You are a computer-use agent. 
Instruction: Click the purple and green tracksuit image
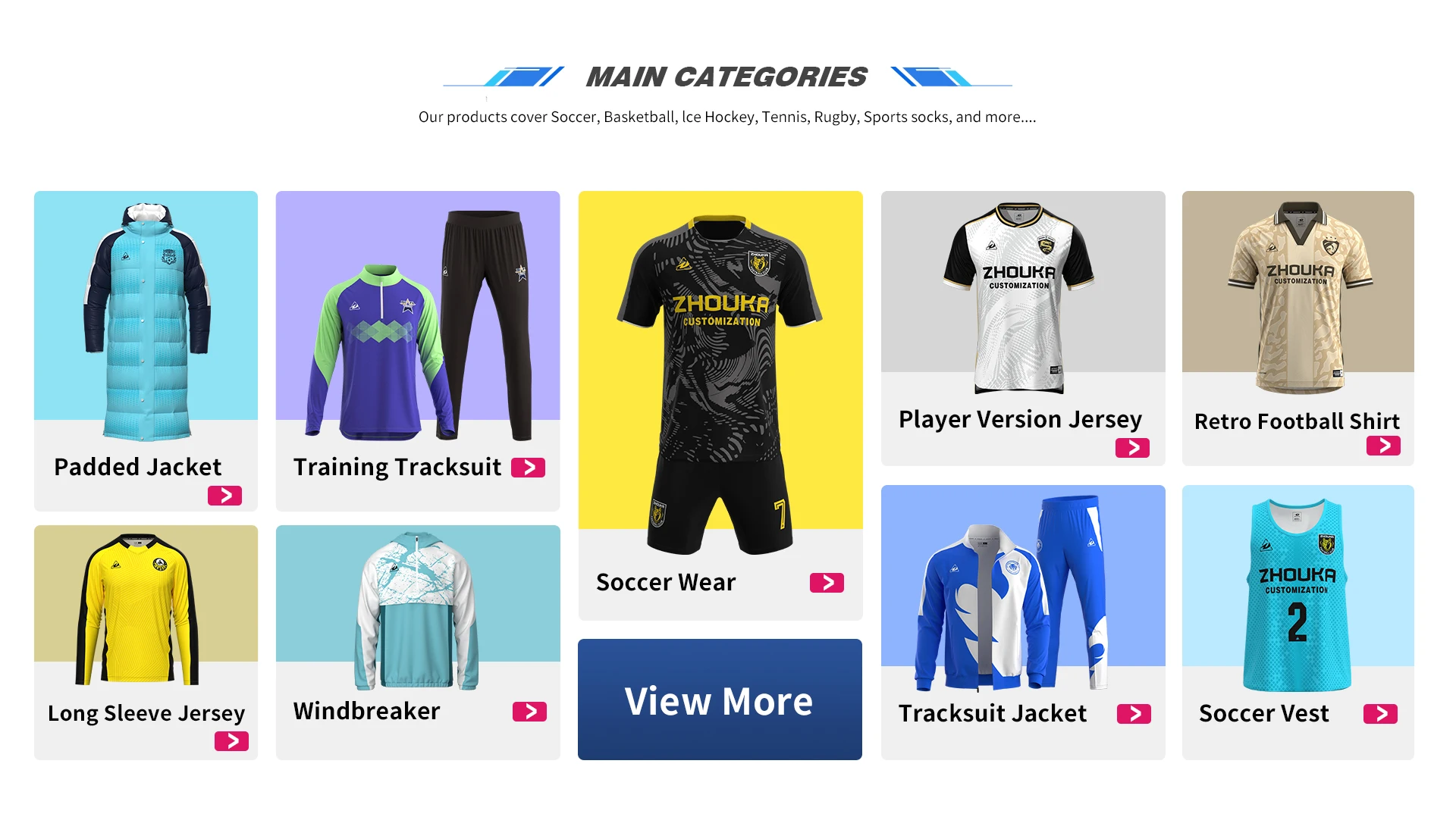click(x=419, y=326)
